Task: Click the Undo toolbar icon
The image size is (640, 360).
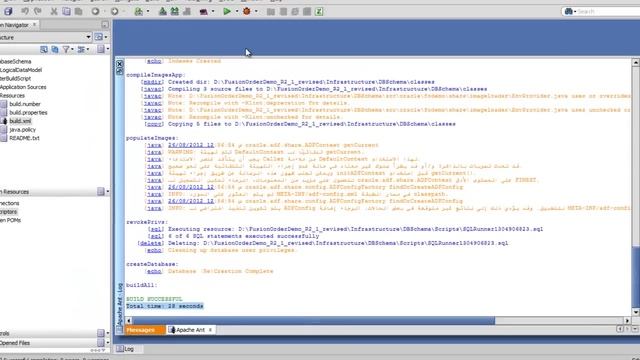Action: click(x=25, y=11)
